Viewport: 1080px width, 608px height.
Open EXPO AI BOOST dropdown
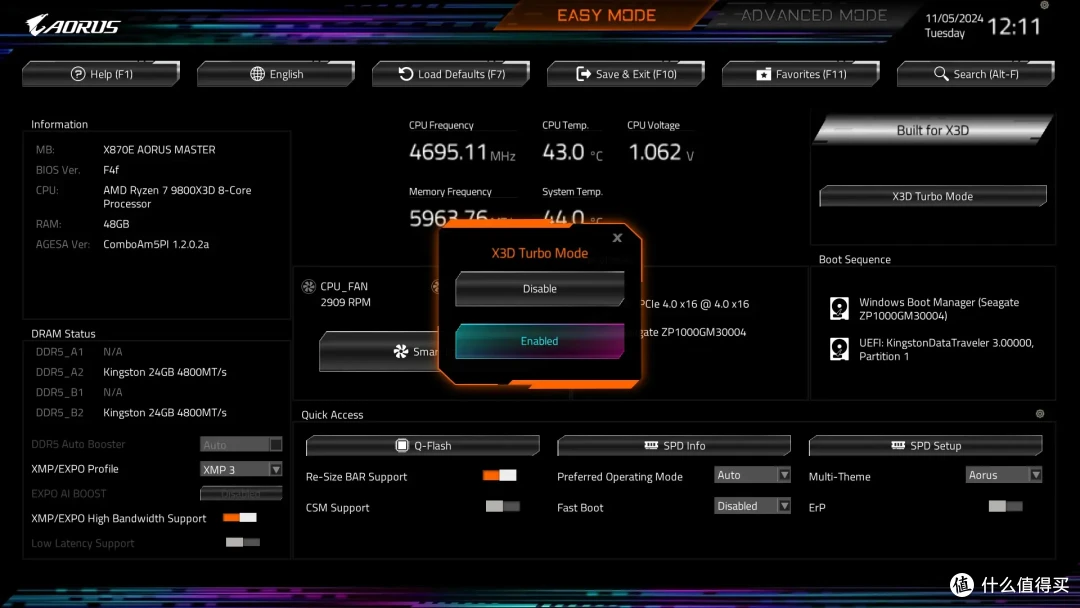click(241, 493)
